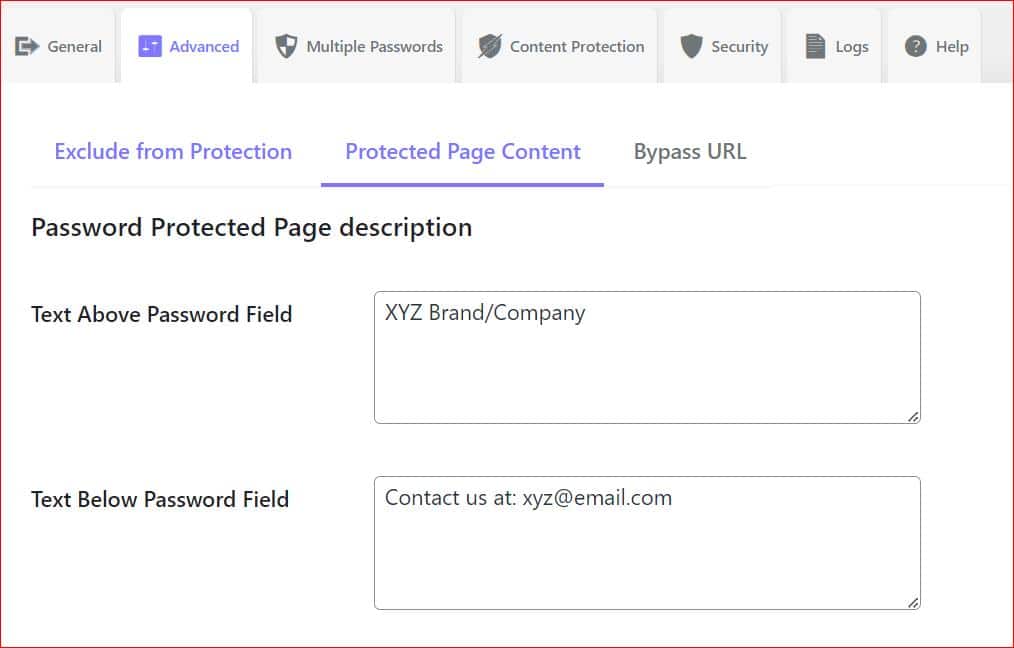This screenshot has width=1014, height=648.
Task: Click inside the Text Above Password Field box
Action: pyautogui.click(x=647, y=355)
